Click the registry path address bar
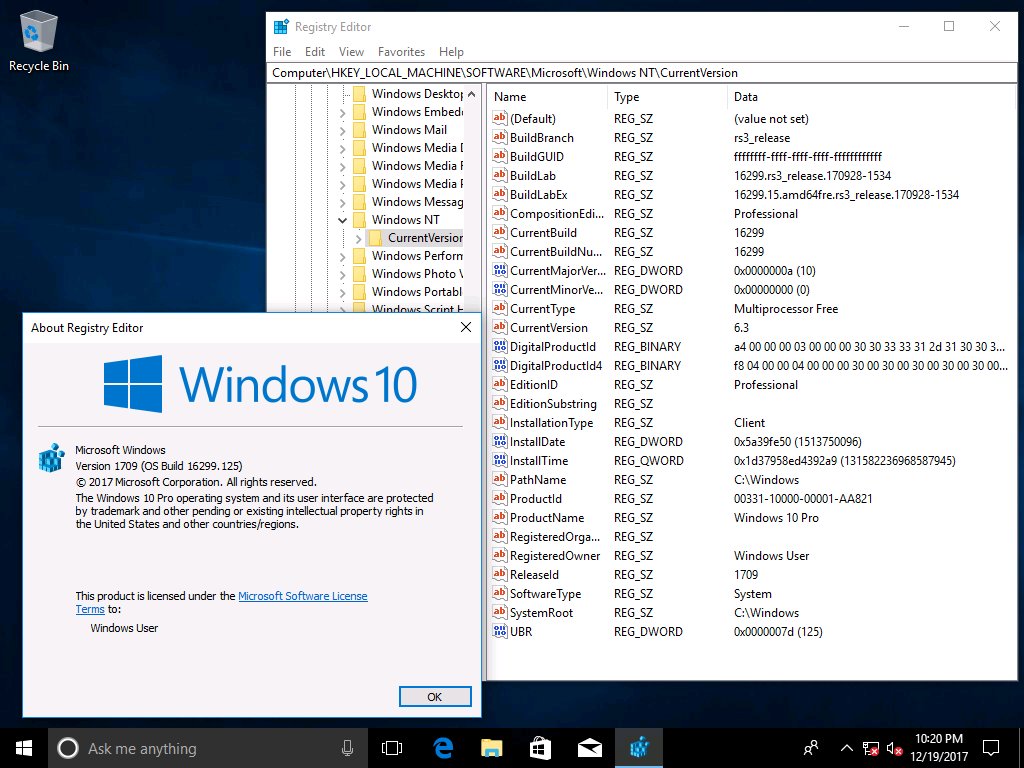This screenshot has width=1024, height=768. [x=641, y=72]
